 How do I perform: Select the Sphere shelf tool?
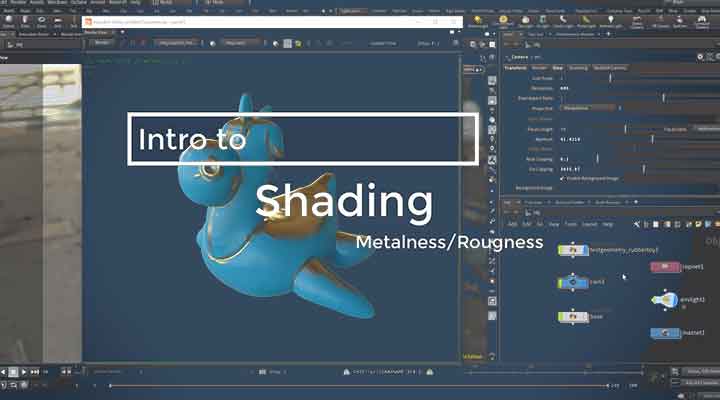tap(9, 21)
